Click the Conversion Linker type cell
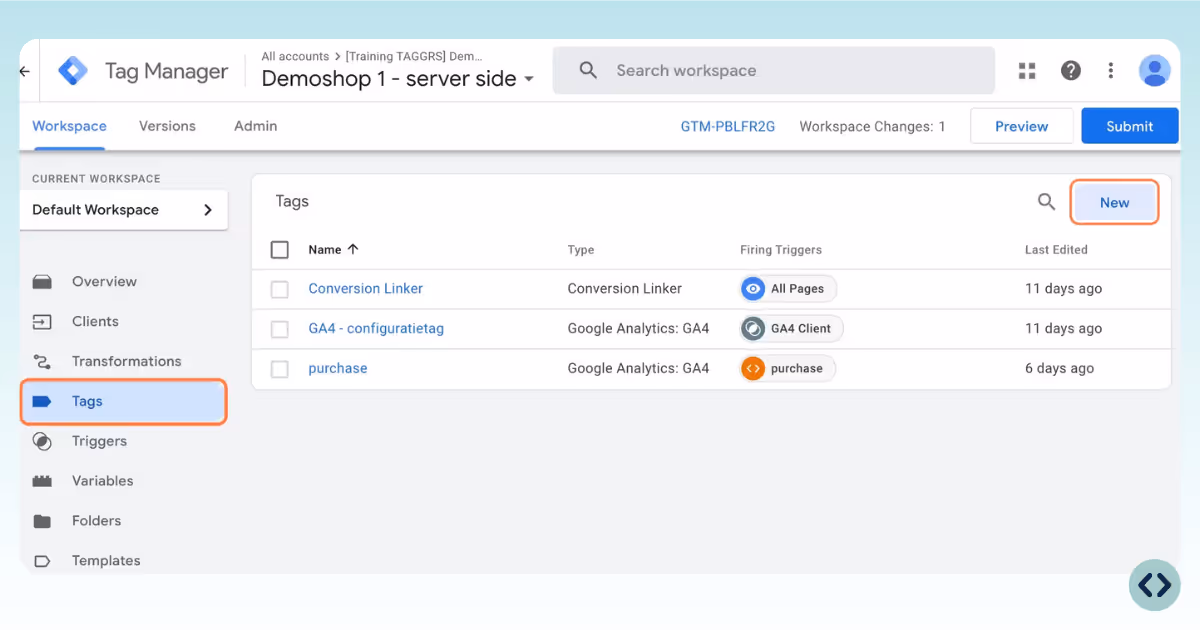This screenshot has height=630, width=1200. pyautogui.click(x=625, y=289)
